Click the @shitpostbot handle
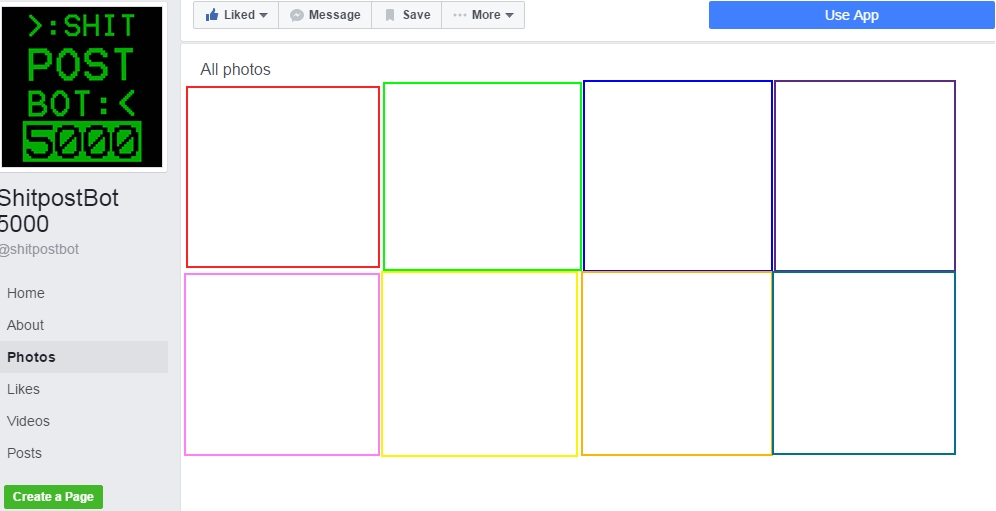 (39, 249)
